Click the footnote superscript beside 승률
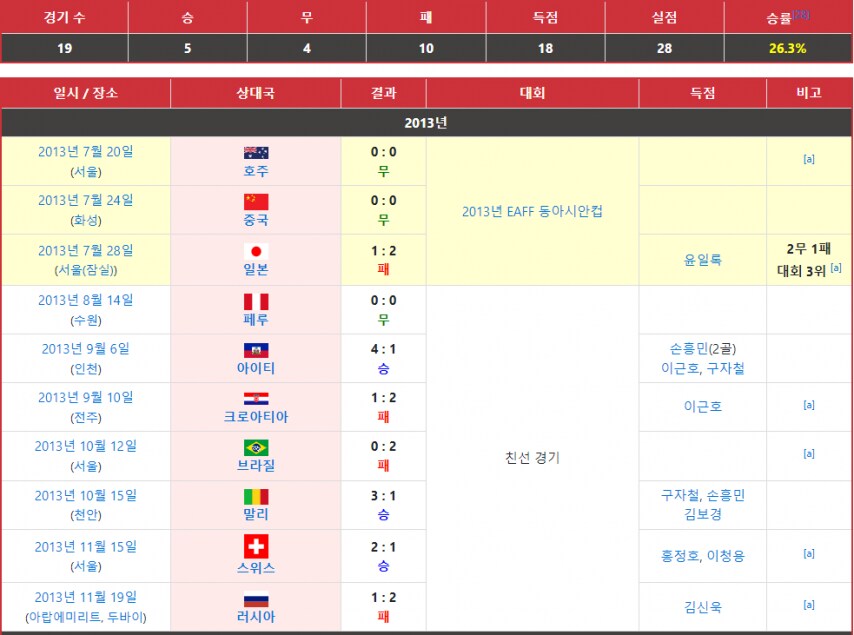Image resolution: width=854 pixels, height=635 pixels. [x=802, y=14]
